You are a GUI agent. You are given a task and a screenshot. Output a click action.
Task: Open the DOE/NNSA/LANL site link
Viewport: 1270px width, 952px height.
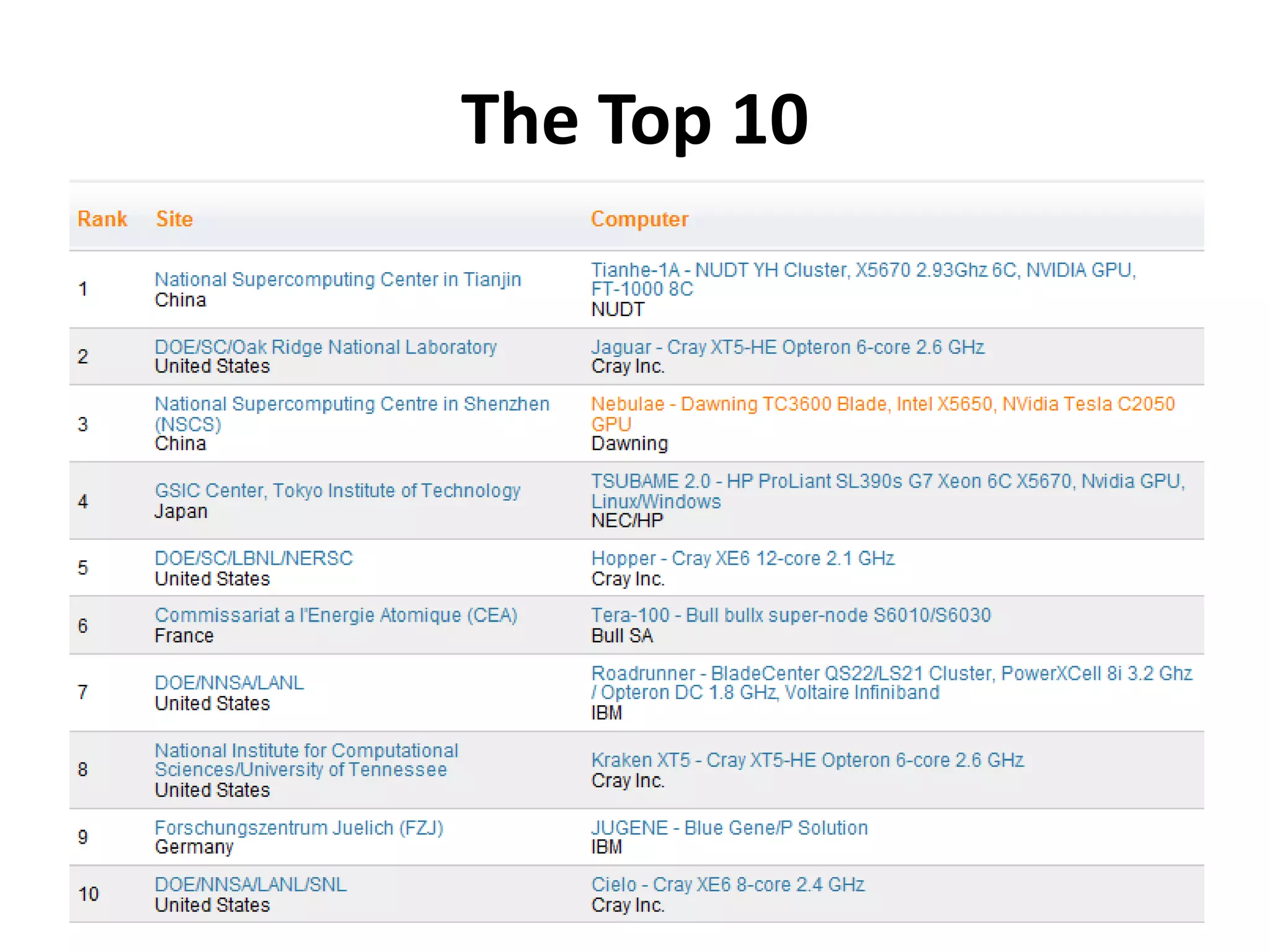[229, 683]
